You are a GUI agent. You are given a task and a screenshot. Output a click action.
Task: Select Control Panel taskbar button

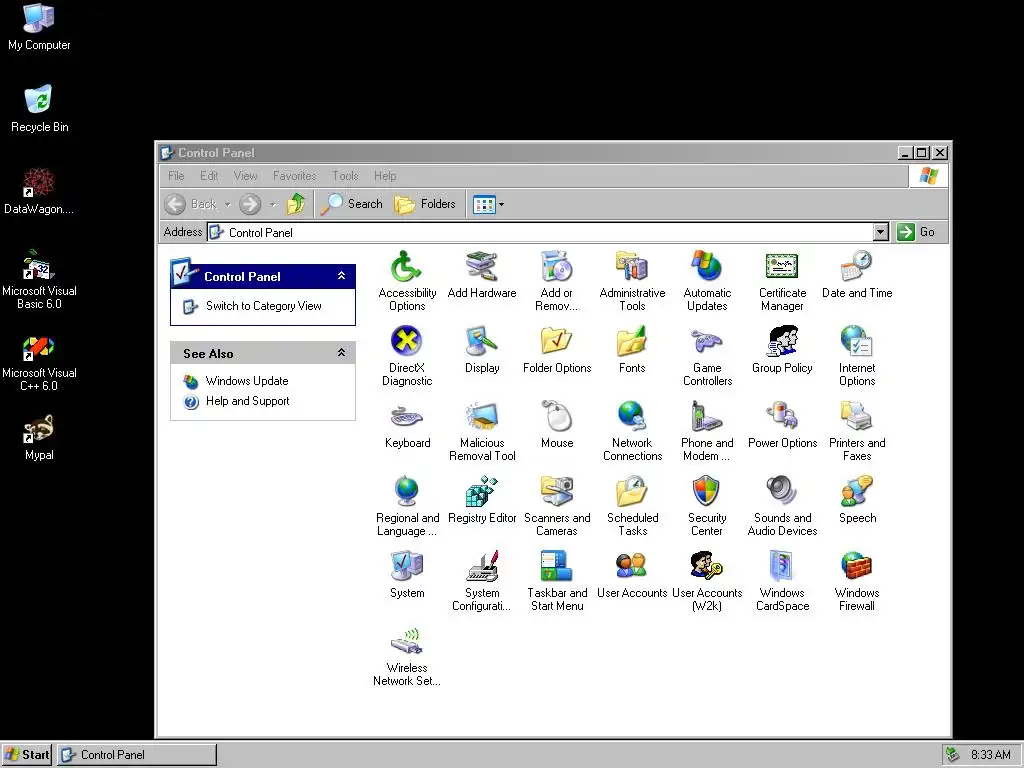136,754
